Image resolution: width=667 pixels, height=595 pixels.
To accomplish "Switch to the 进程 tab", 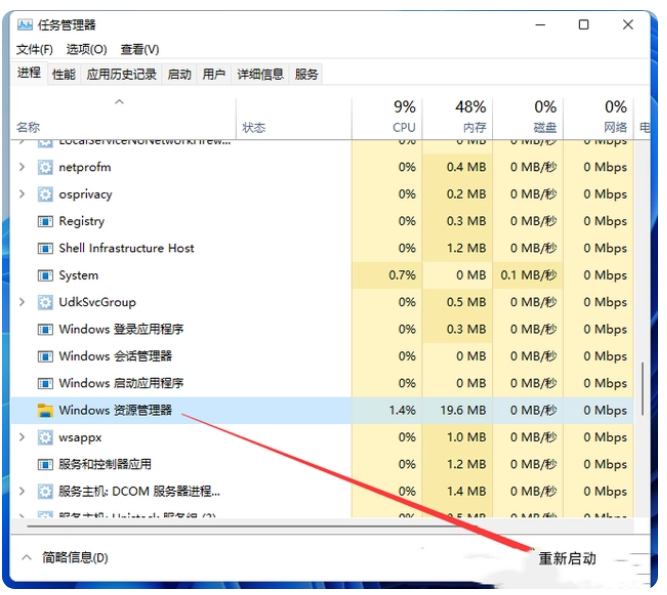I will click(x=29, y=73).
